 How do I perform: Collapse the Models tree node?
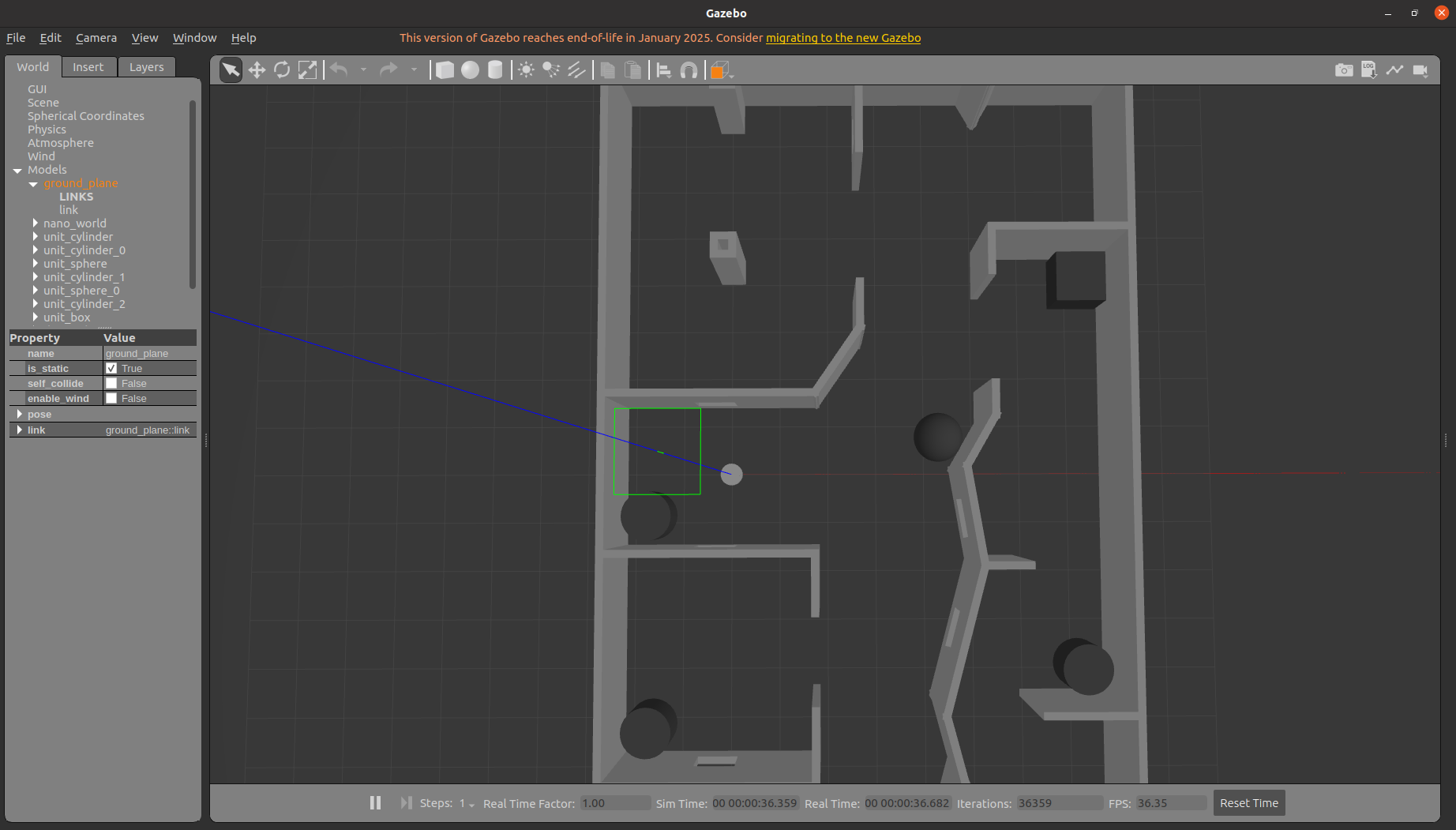pyautogui.click(x=17, y=170)
